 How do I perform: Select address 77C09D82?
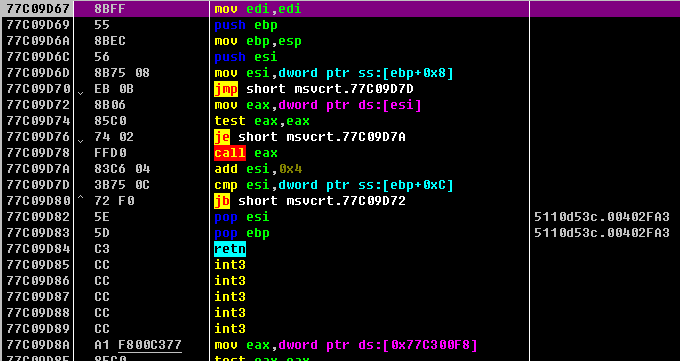point(38,217)
